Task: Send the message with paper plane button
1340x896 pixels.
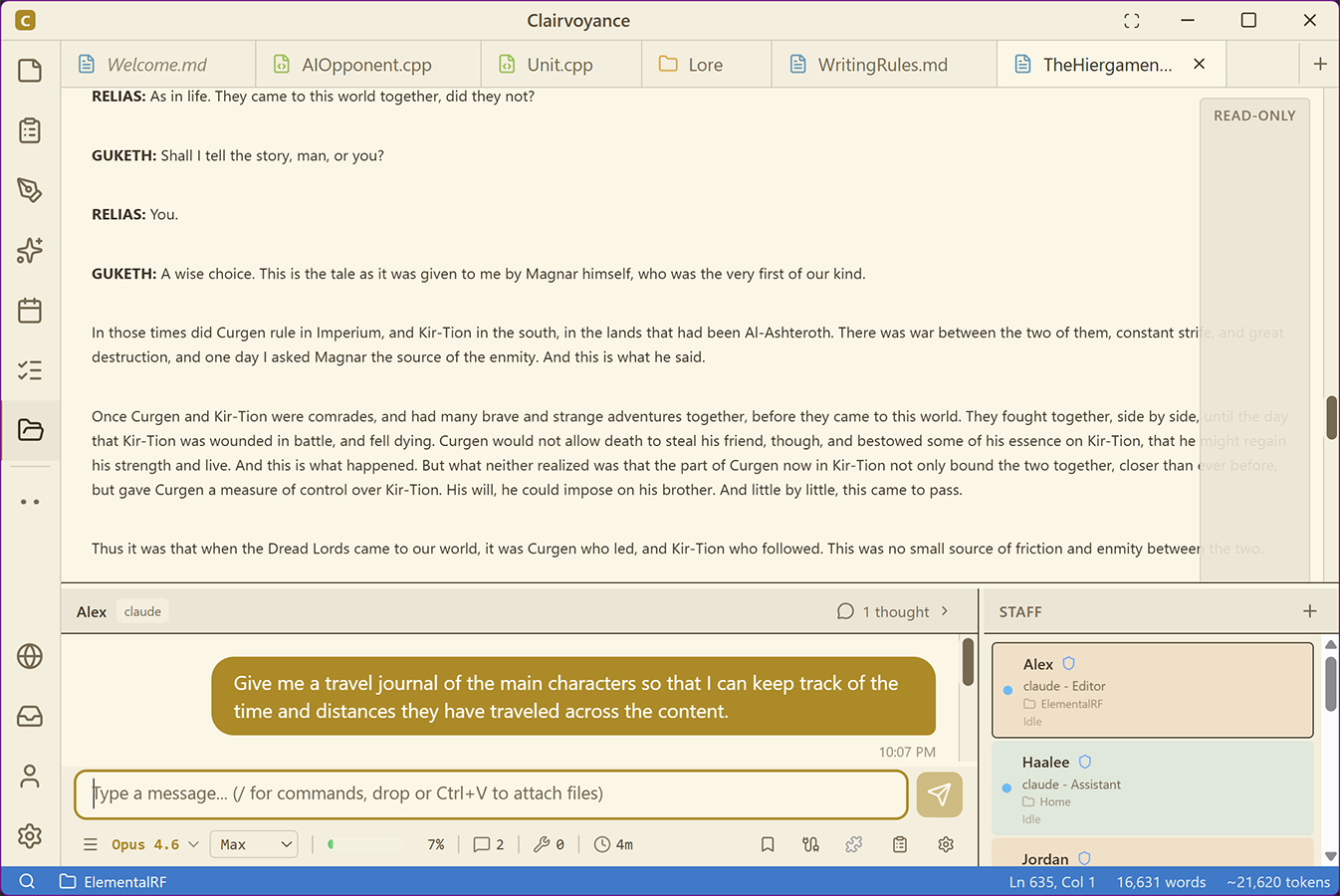Action: click(x=939, y=794)
